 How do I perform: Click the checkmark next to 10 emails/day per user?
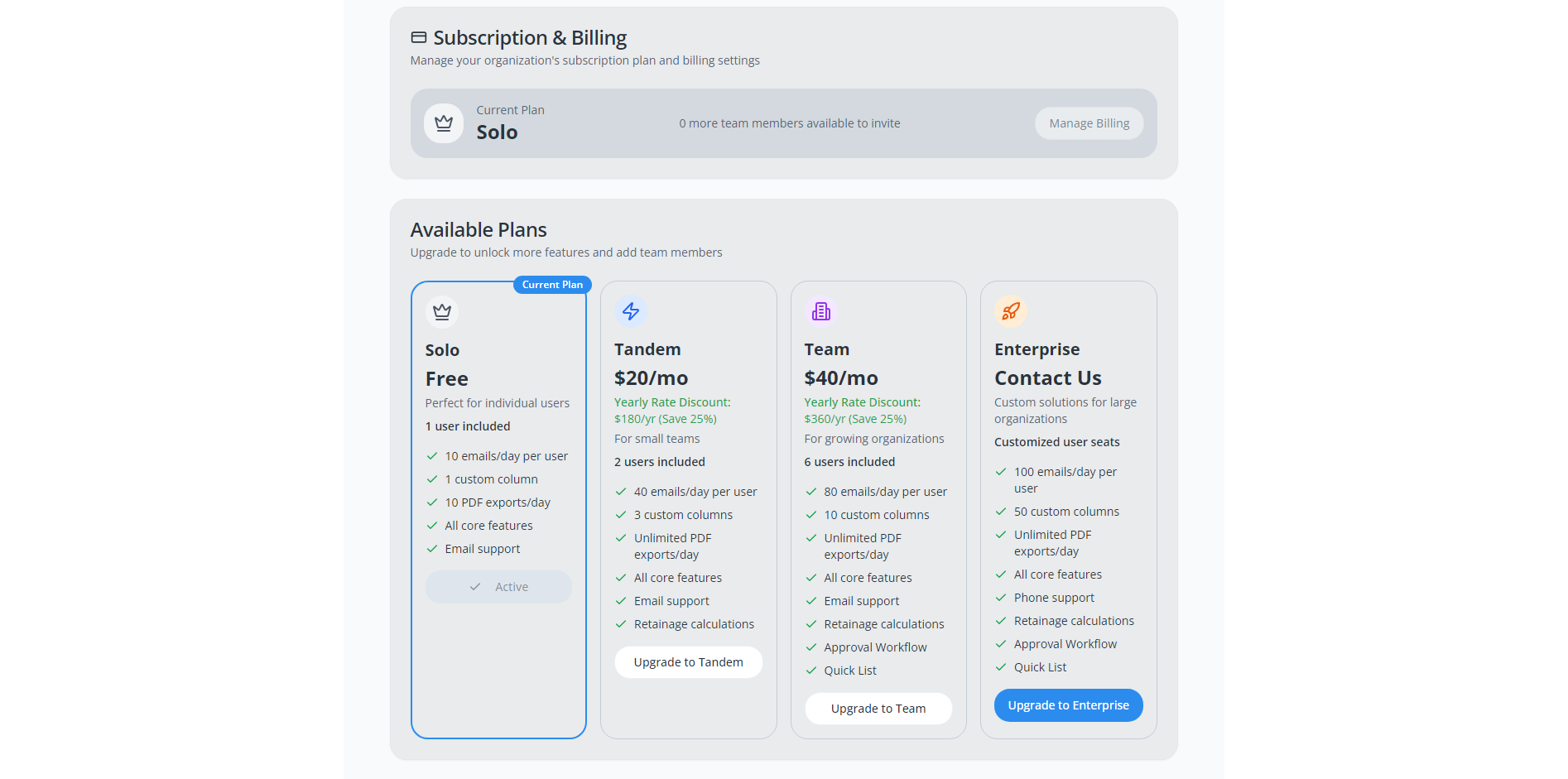[431, 455]
